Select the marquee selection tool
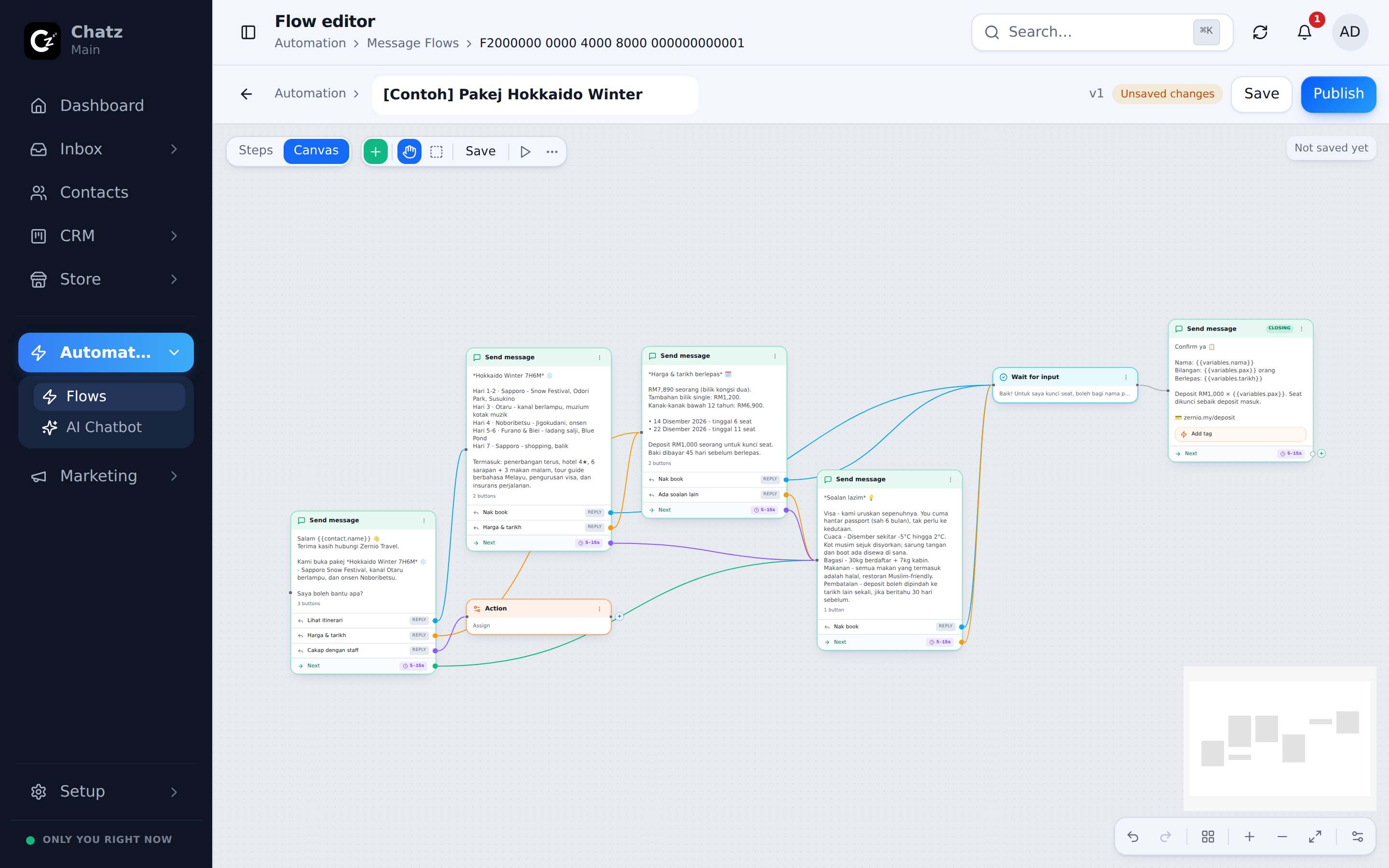Screen dimensions: 1389x868 click(436, 151)
